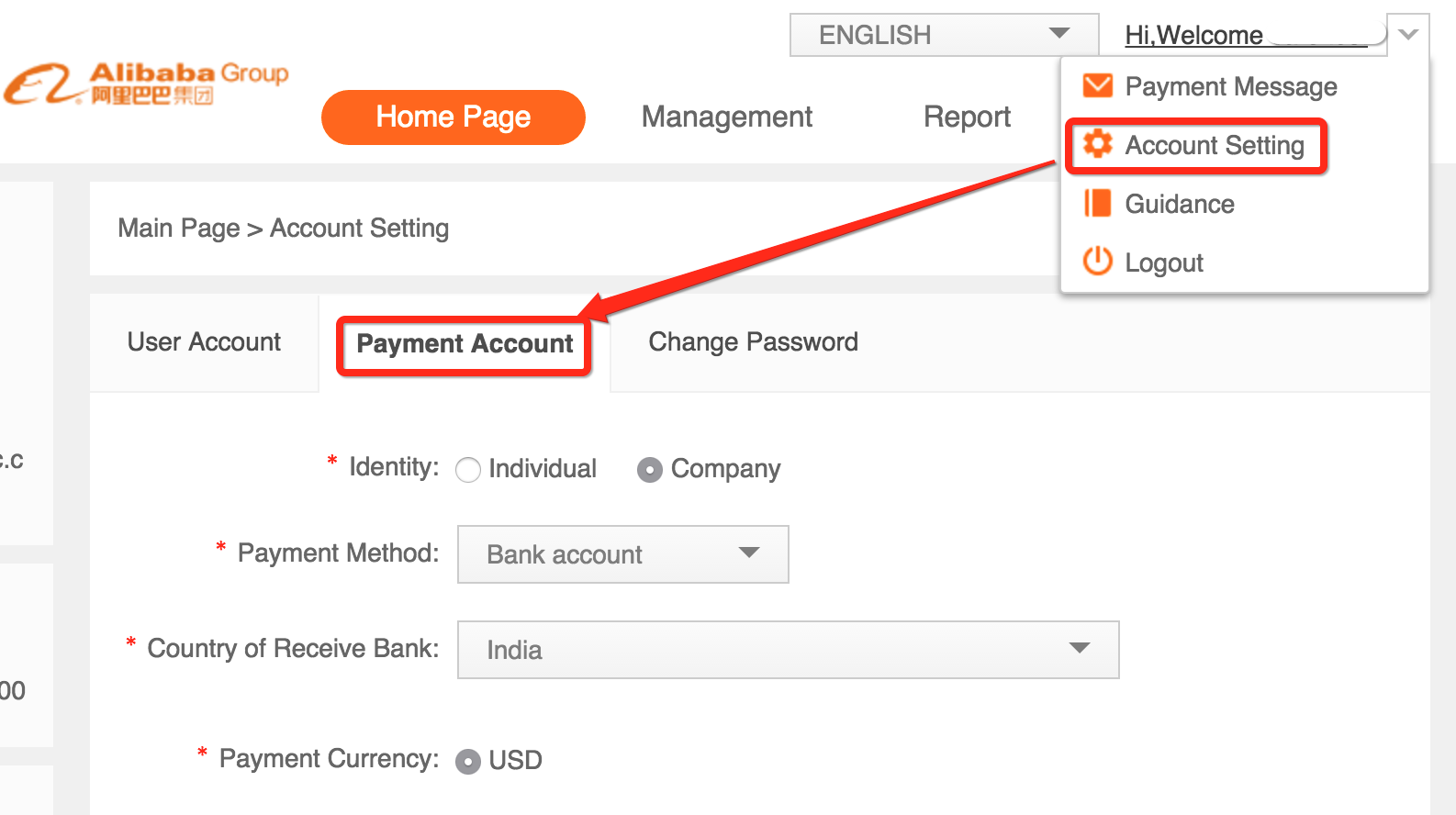1456x815 pixels.
Task: Open the Payment Account tab
Action: click(465, 344)
